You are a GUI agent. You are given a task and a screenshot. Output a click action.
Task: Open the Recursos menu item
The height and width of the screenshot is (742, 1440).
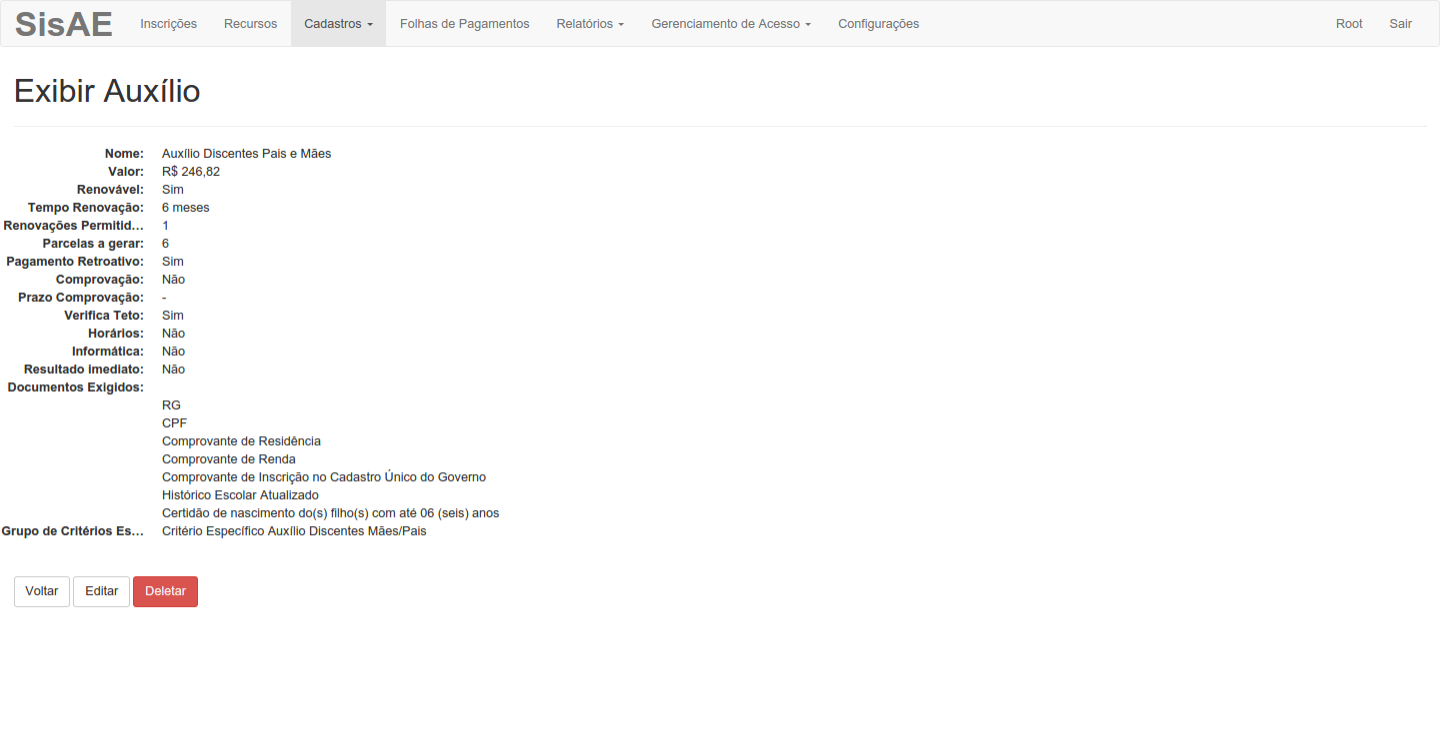251,24
